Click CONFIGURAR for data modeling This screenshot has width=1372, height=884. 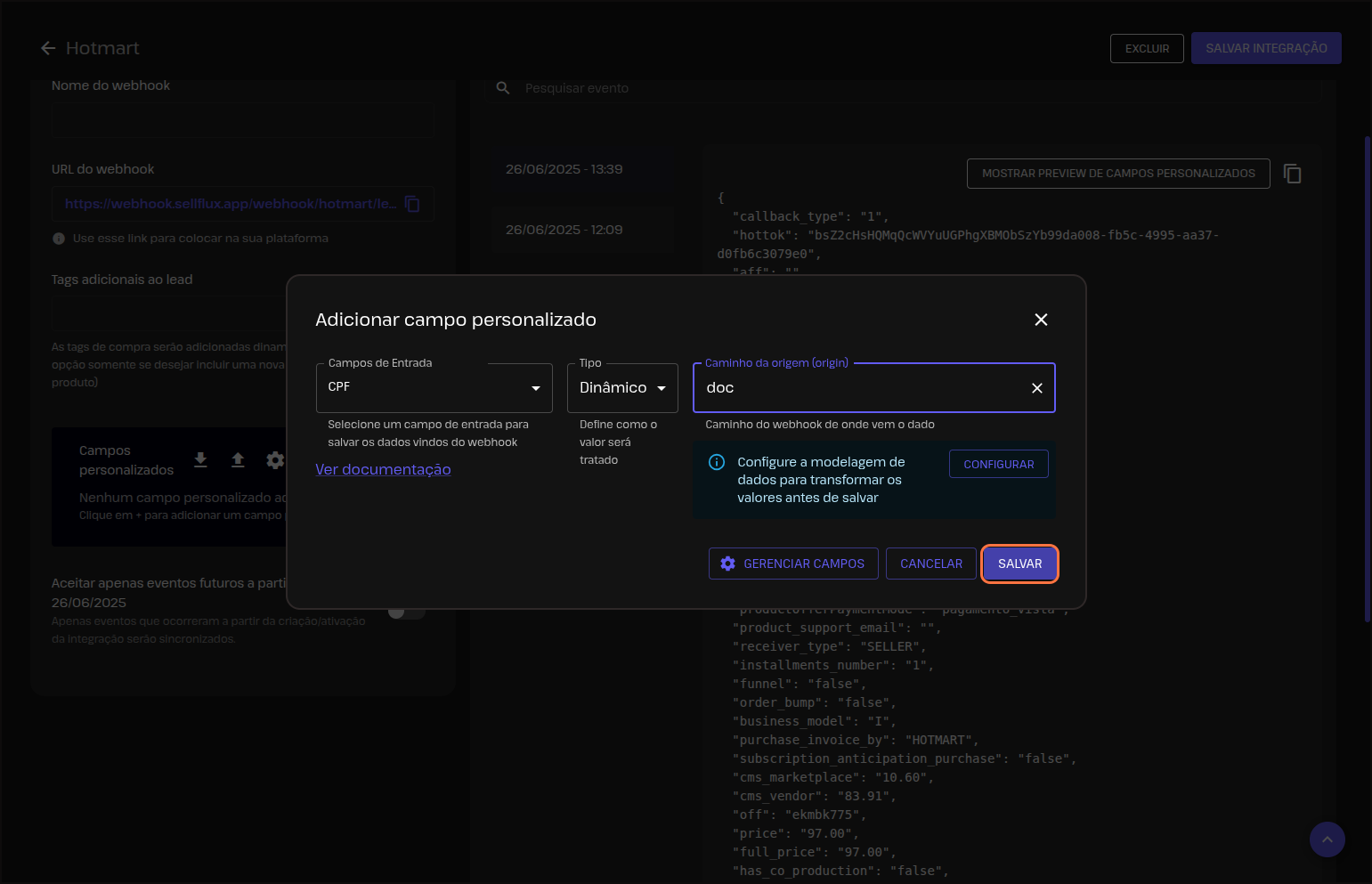point(998,464)
